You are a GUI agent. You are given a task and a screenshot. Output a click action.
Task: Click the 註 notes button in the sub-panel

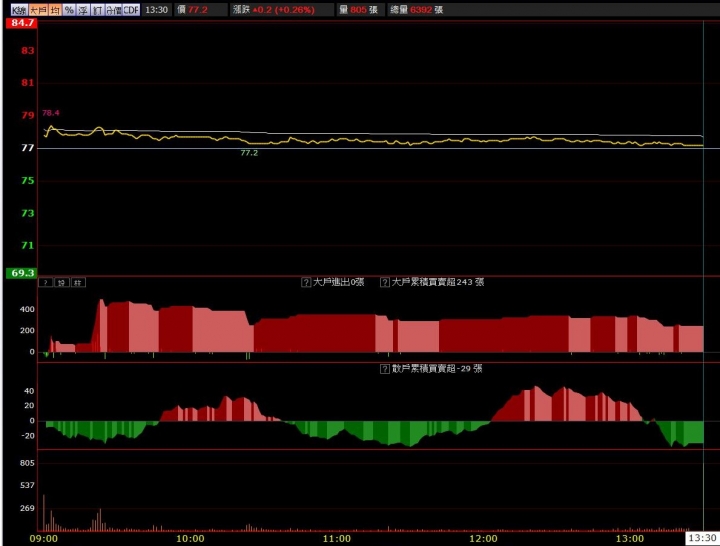click(76, 283)
